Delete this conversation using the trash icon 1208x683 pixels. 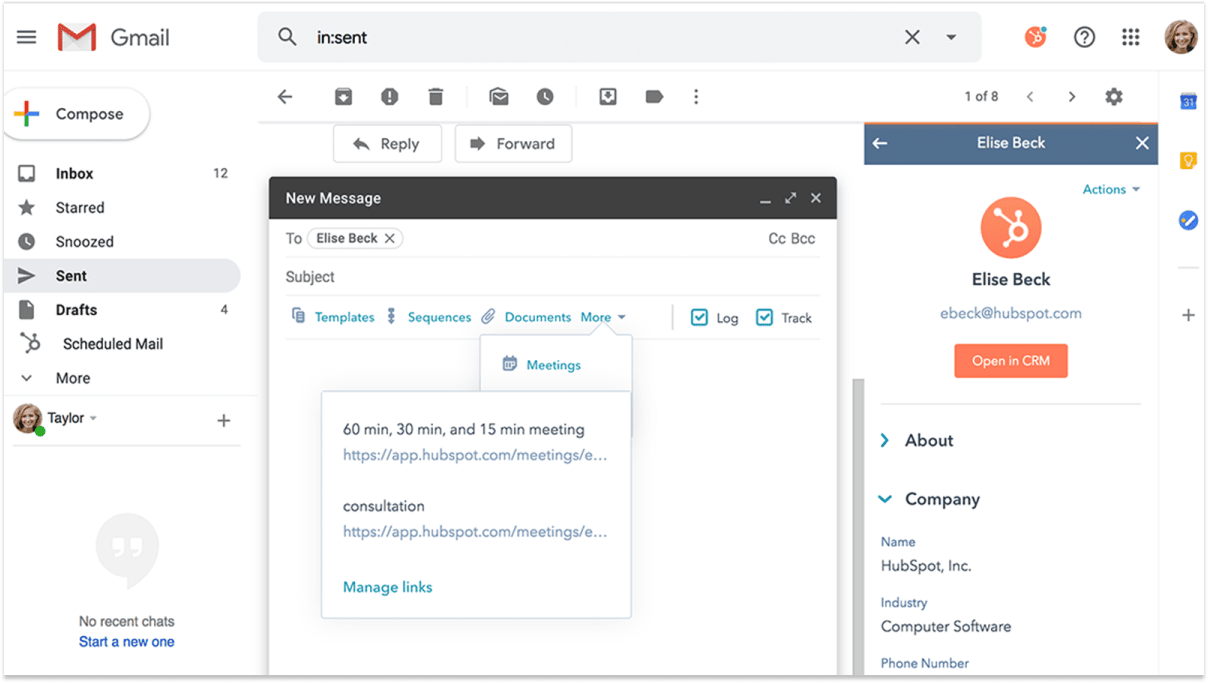tap(435, 96)
